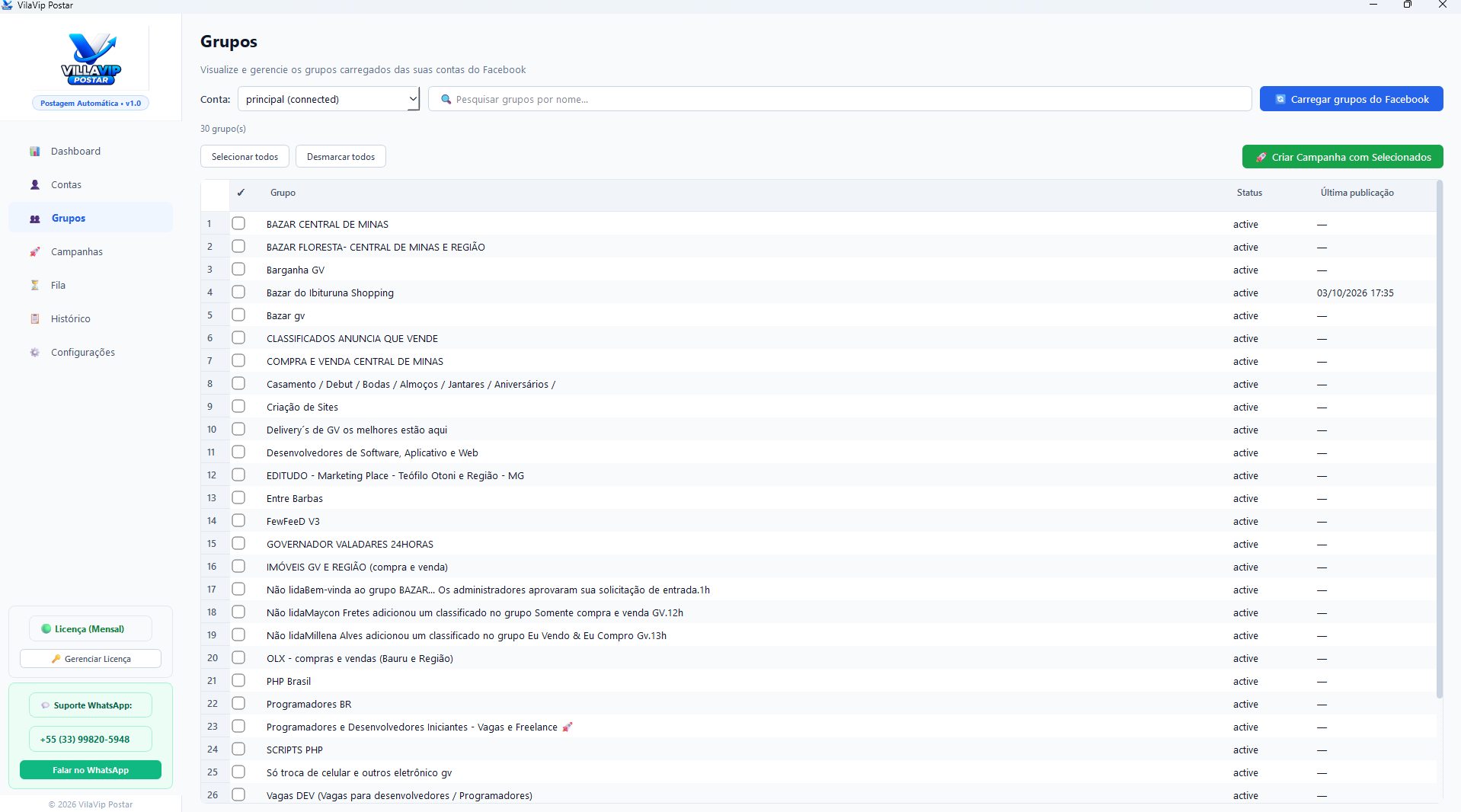Image resolution: width=1461 pixels, height=812 pixels.
Task: Focus the Pesquisar grupos por nome field
Action: pos(839,99)
